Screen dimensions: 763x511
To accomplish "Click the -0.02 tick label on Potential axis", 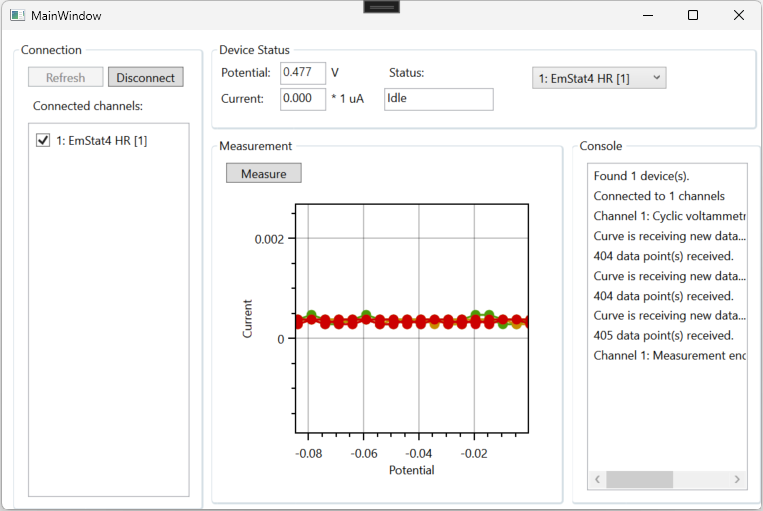I will pyautogui.click(x=474, y=454).
